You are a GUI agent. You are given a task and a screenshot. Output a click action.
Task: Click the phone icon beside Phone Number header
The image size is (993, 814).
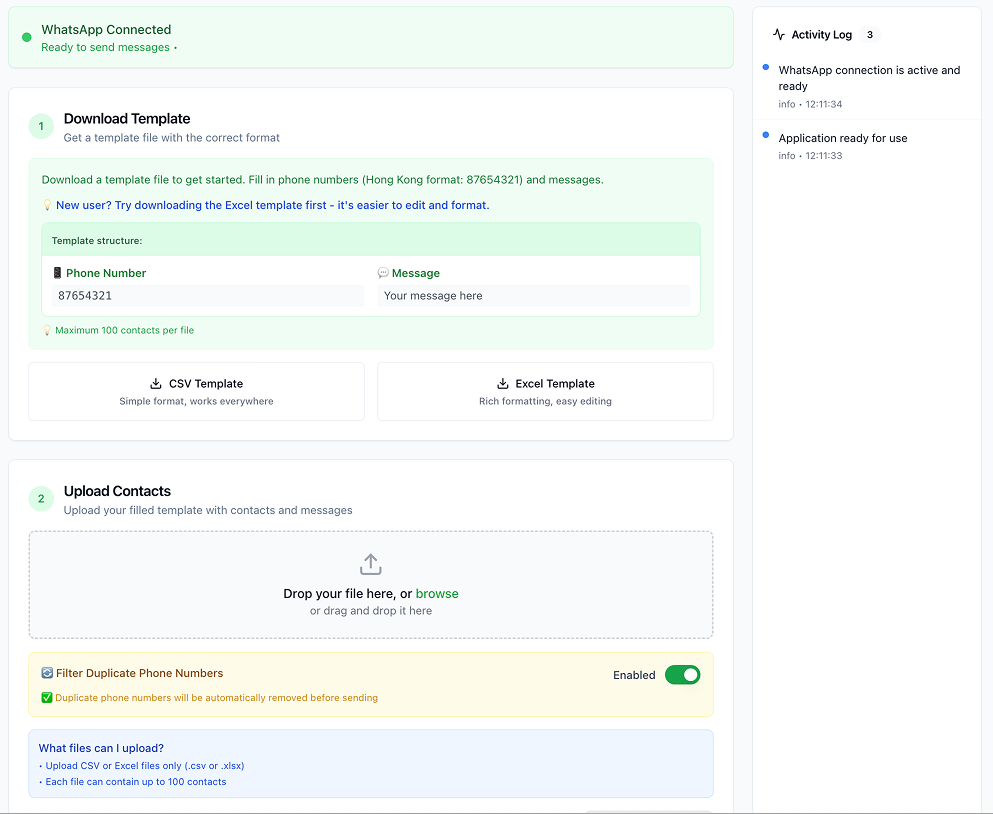click(x=57, y=273)
